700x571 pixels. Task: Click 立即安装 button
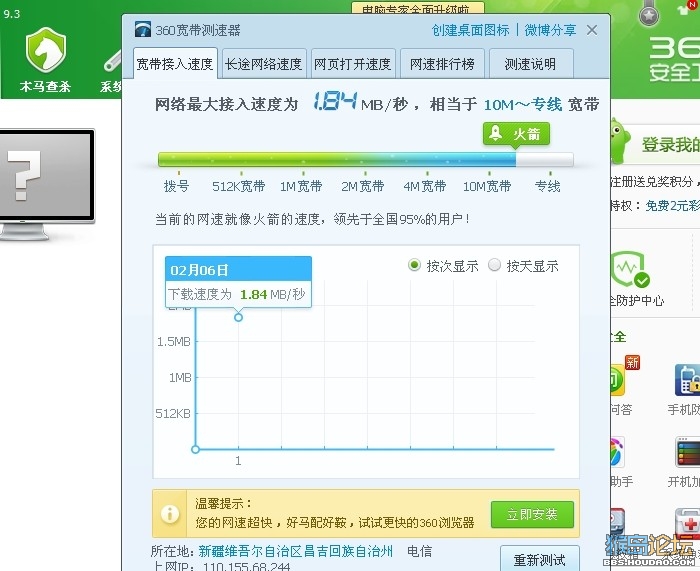pyautogui.click(x=532, y=514)
